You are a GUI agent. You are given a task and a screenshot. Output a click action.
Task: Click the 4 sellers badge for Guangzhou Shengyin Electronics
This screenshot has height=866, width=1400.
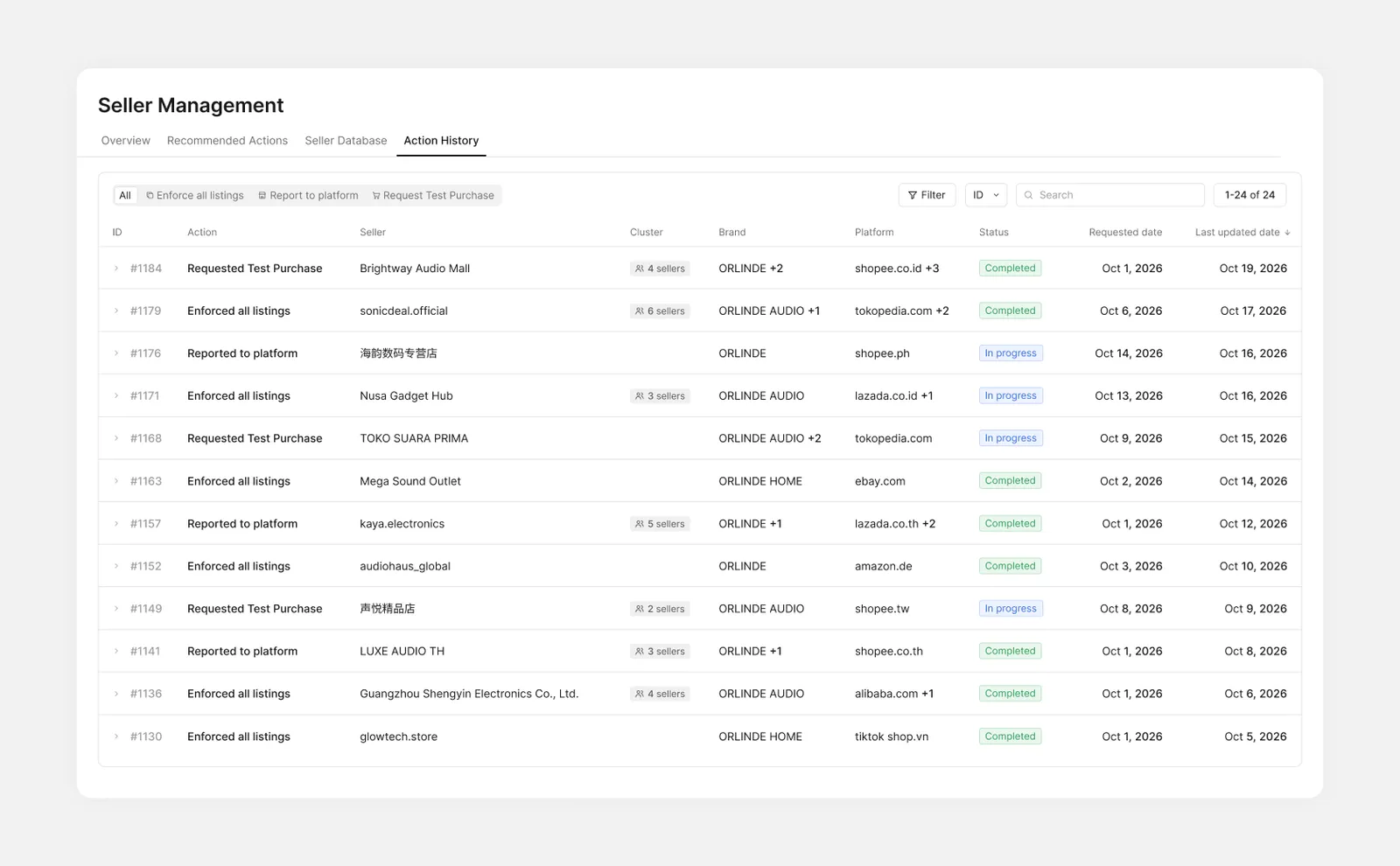tap(660, 694)
